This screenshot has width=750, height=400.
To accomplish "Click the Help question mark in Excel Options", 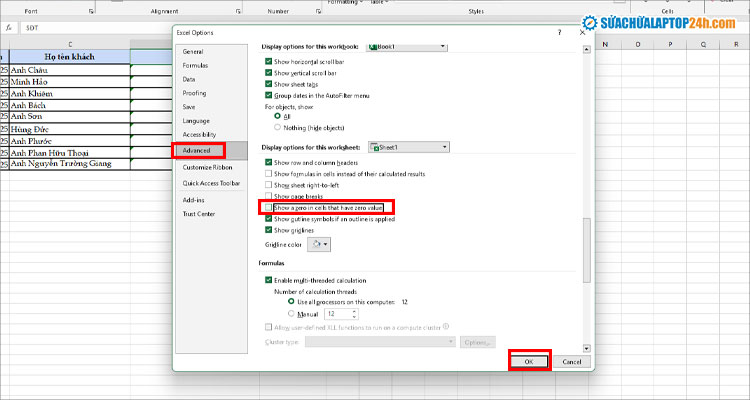I will tap(558, 33).
